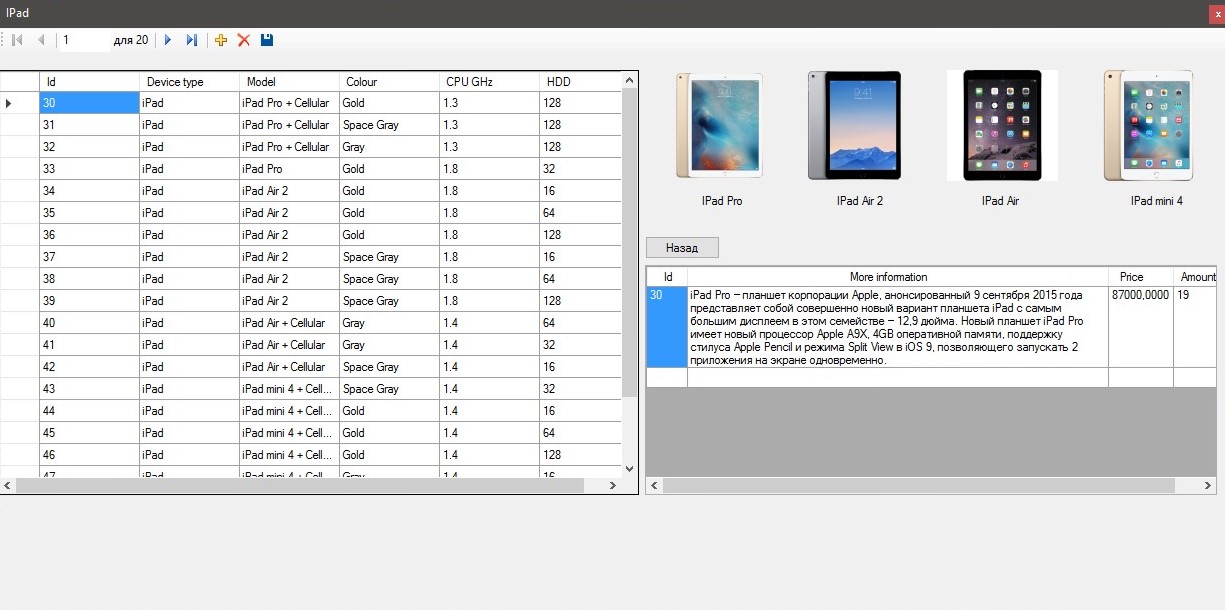Viewport: 1225px width, 610px height.
Task: Click Colour cell 'Gray' in row 32
Action: 389,147
